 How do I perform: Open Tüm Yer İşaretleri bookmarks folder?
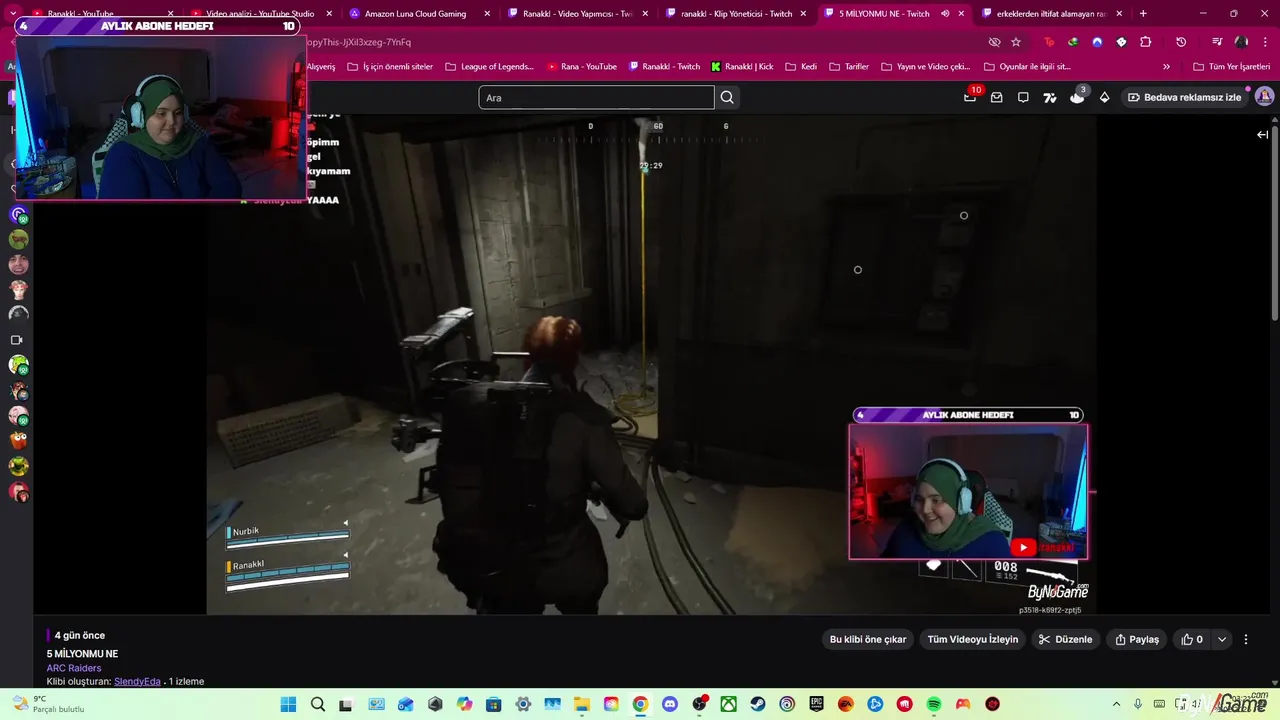coord(1231,67)
